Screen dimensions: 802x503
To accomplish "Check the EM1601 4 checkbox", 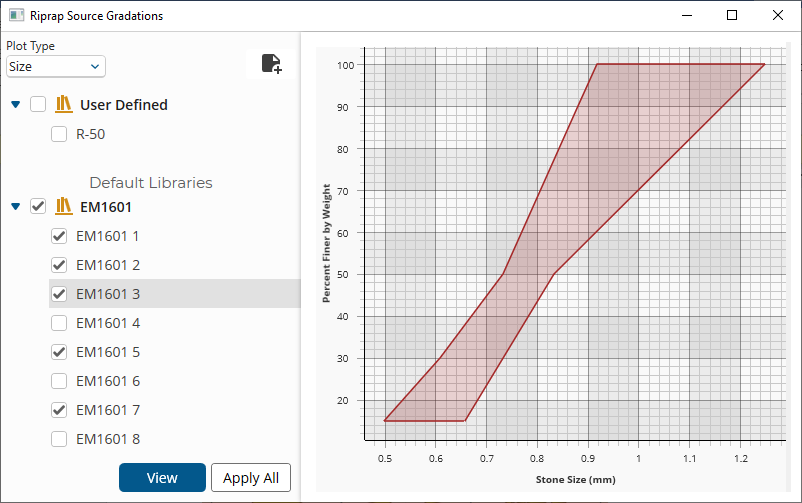I will tap(59, 323).
